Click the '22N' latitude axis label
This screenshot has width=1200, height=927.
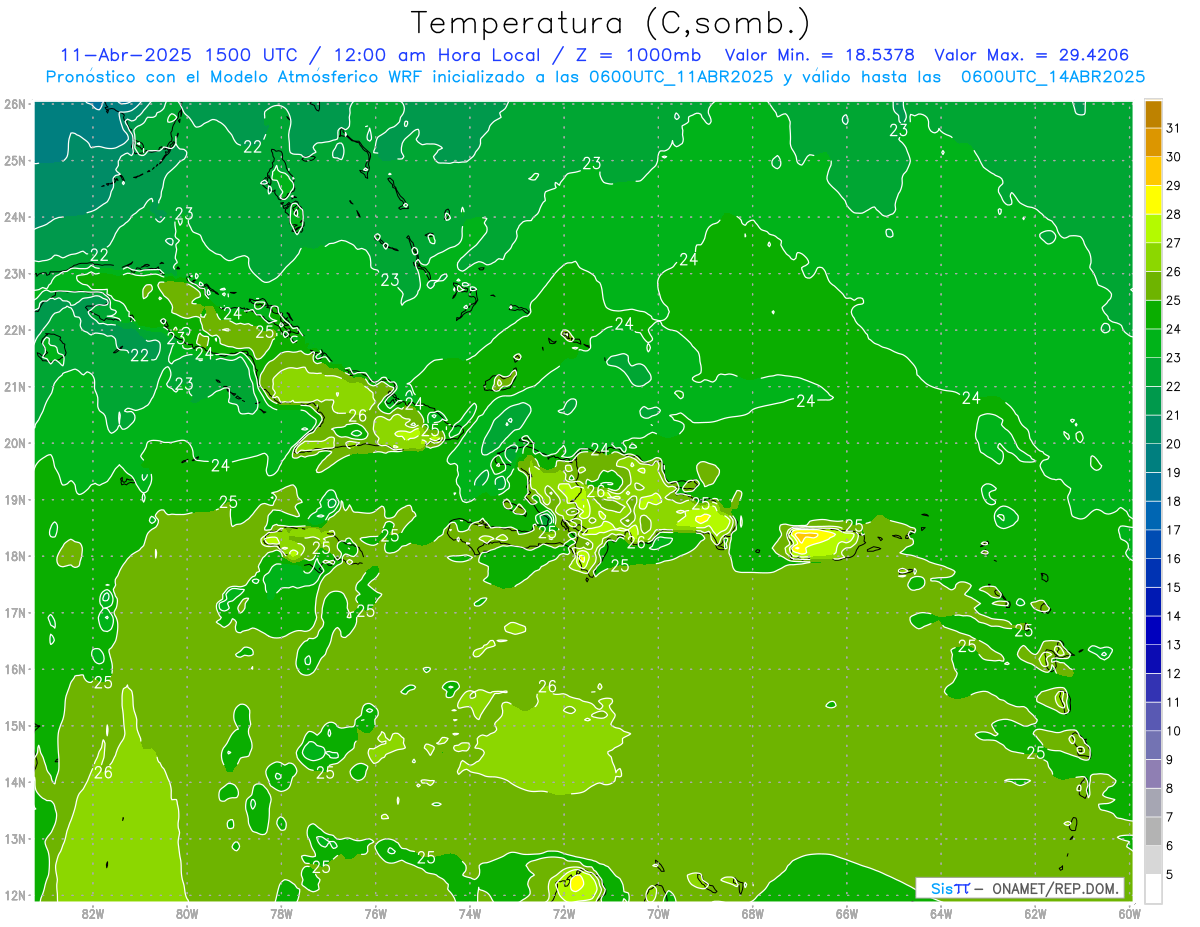click(15, 330)
